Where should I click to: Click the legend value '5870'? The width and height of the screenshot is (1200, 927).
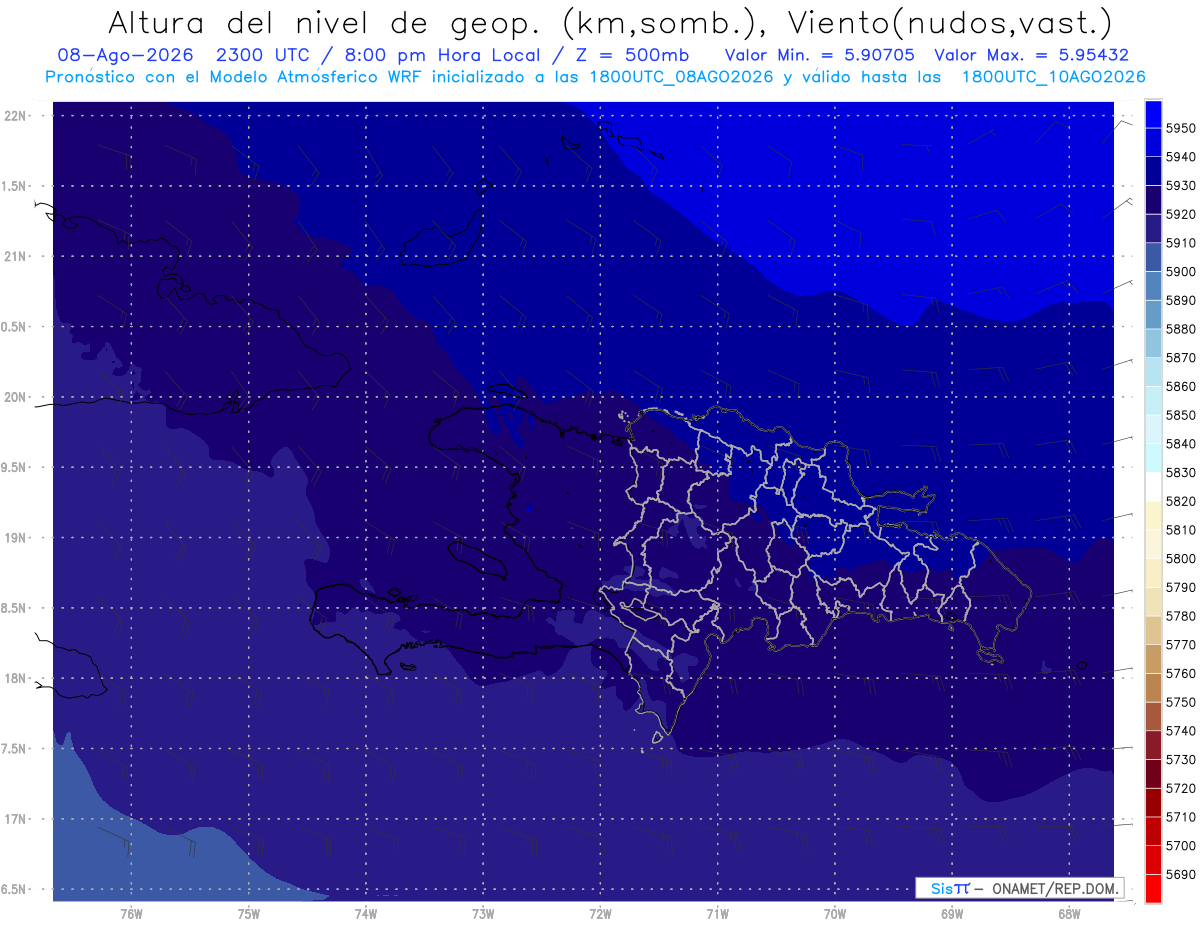click(1182, 357)
